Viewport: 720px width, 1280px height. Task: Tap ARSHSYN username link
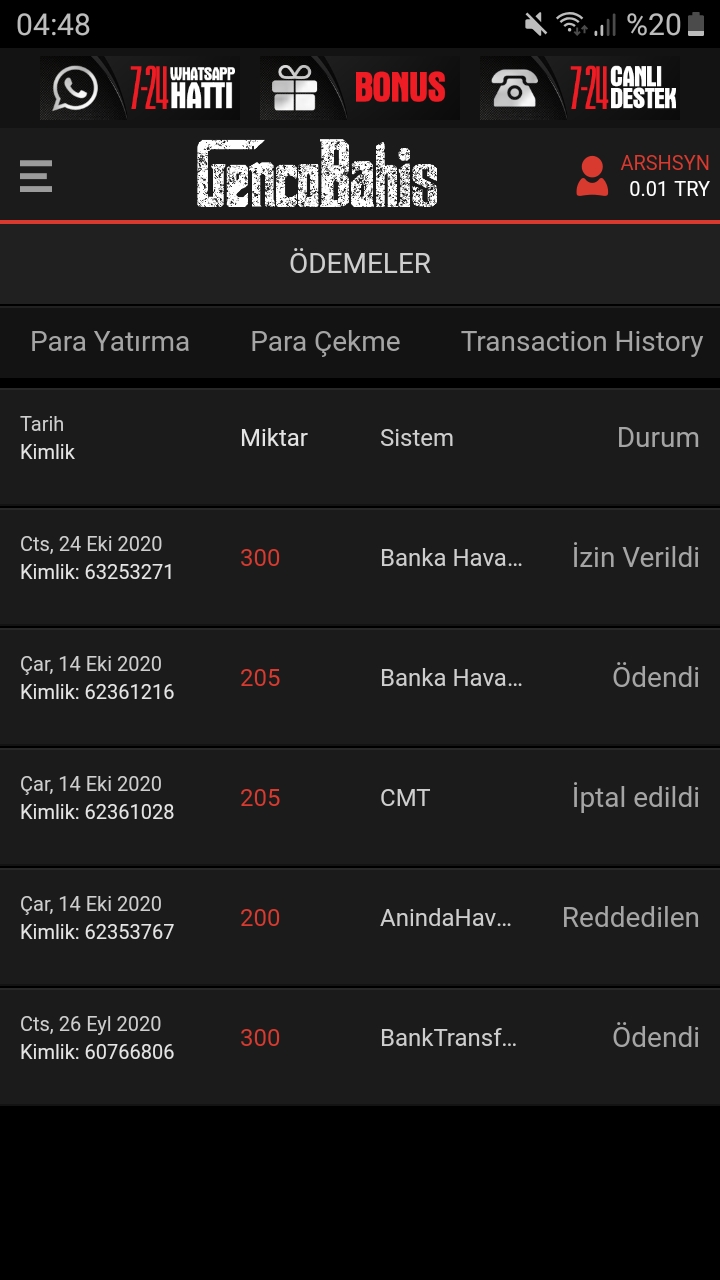[665, 163]
